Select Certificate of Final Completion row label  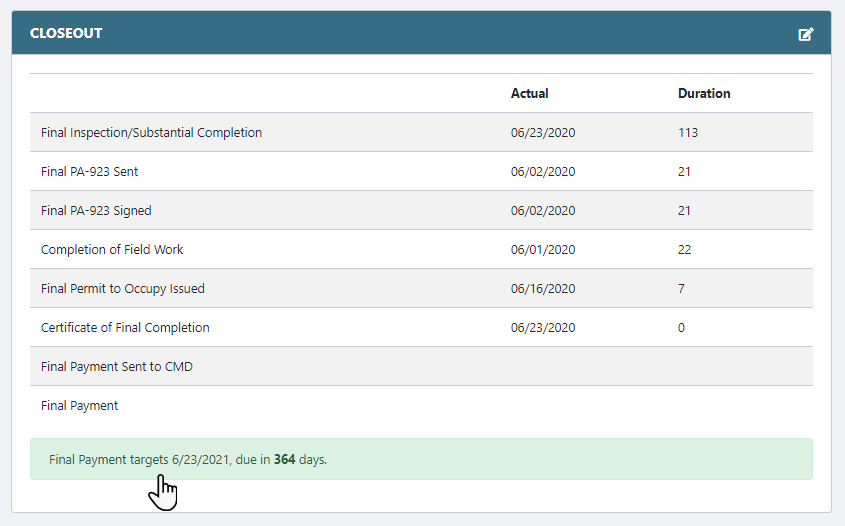point(125,327)
